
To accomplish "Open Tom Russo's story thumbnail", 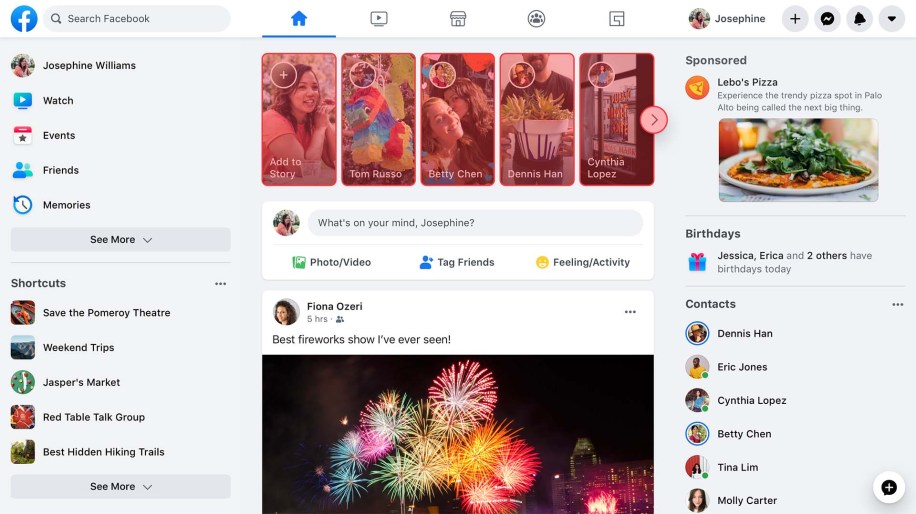I will click(379, 119).
